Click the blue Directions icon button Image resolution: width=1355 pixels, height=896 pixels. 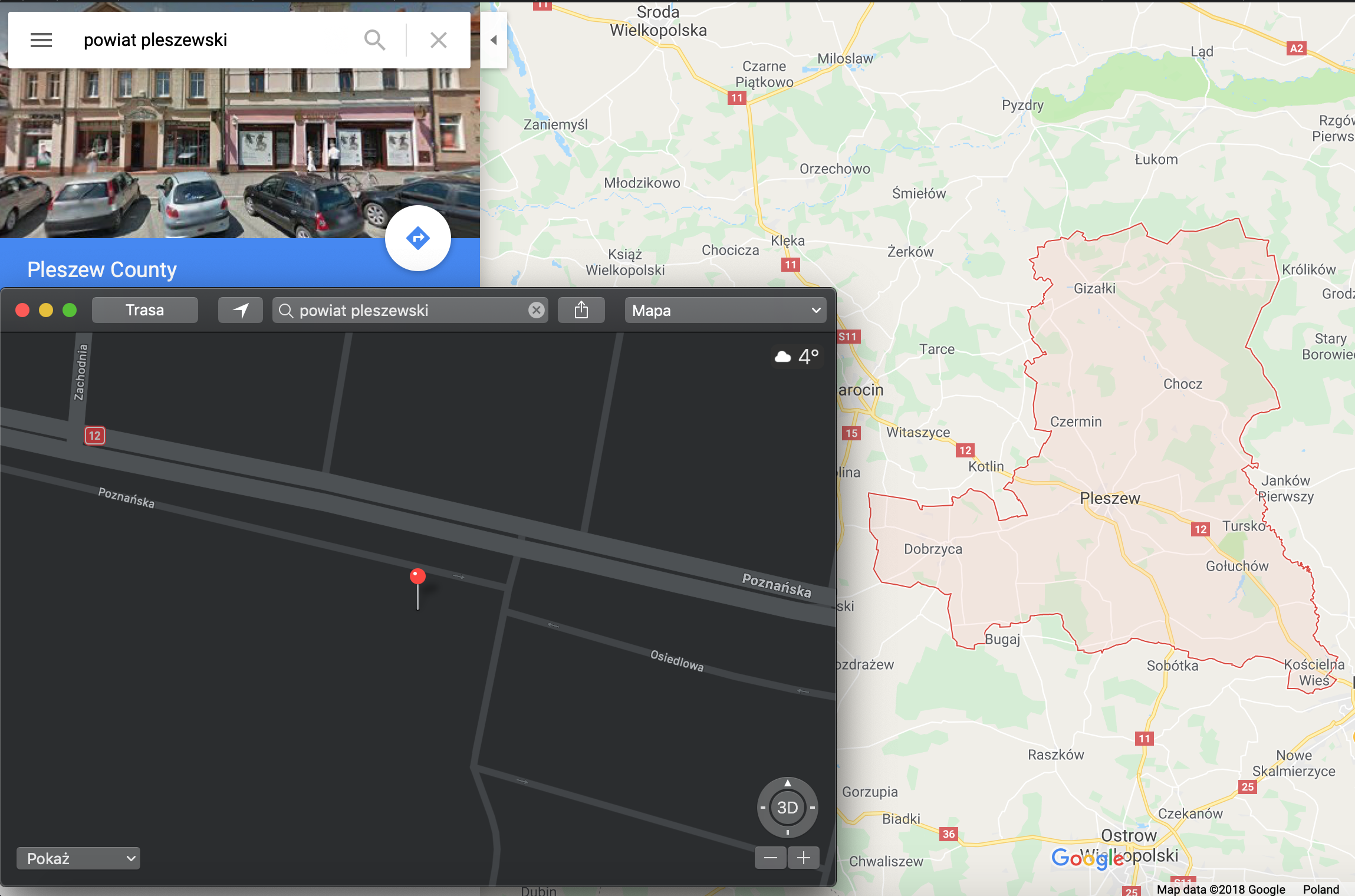tap(418, 238)
